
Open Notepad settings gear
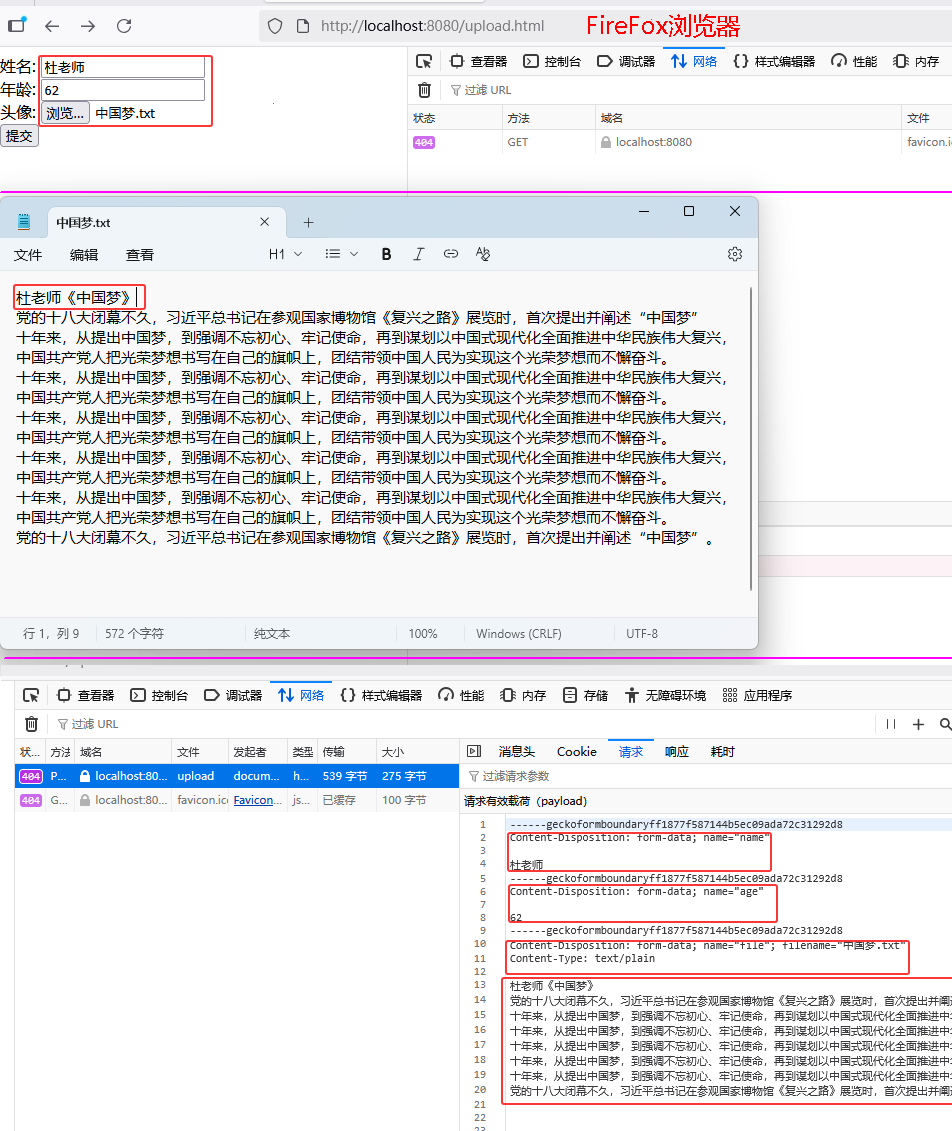735,254
